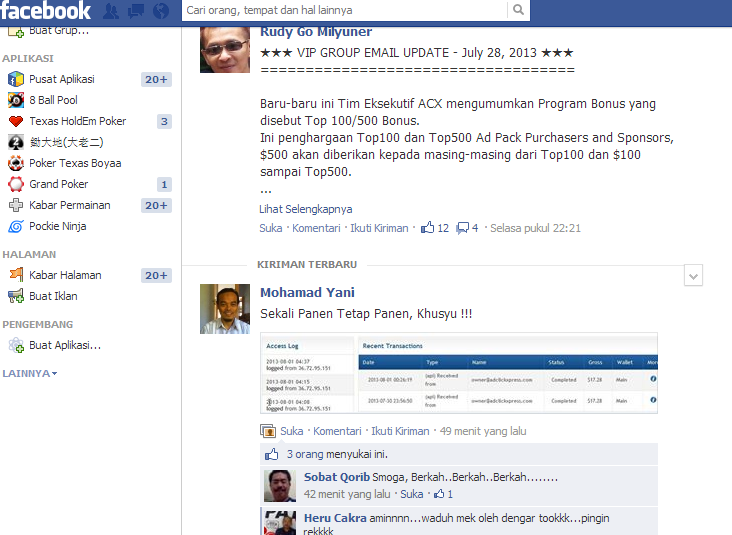
Task: Open the notifications globe icon
Action: (x=161, y=11)
